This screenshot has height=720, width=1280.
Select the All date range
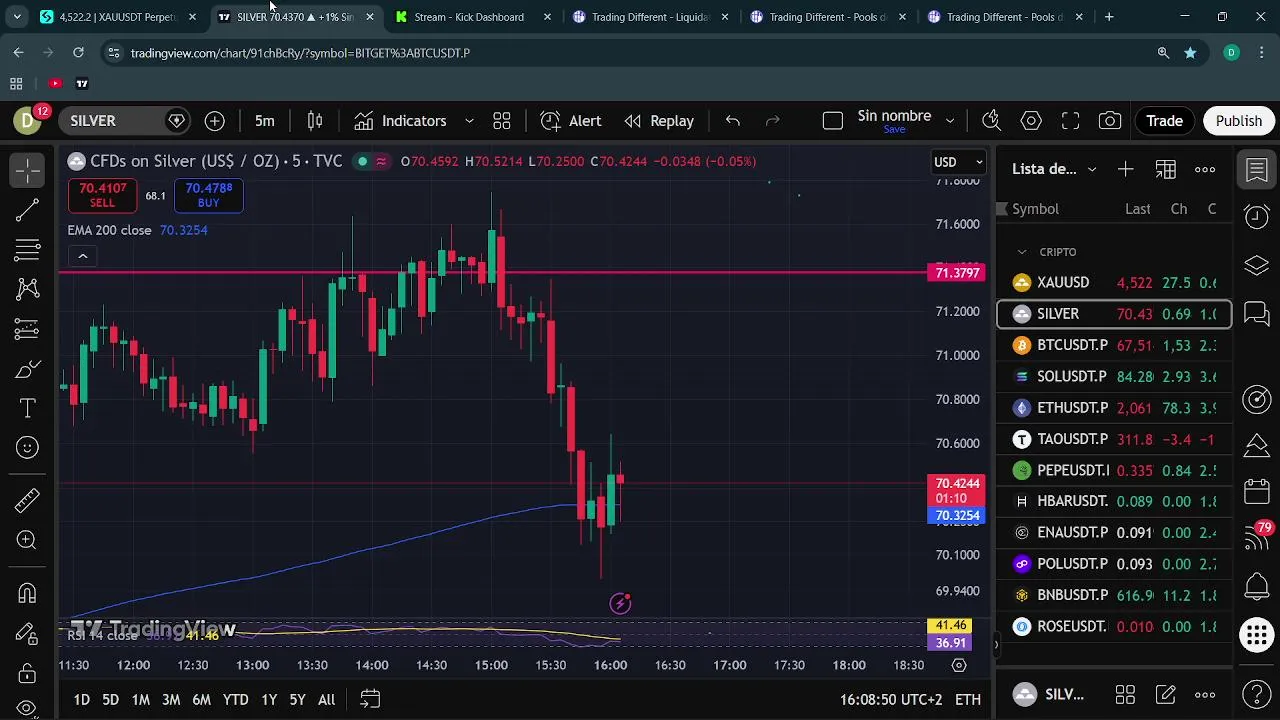point(326,700)
